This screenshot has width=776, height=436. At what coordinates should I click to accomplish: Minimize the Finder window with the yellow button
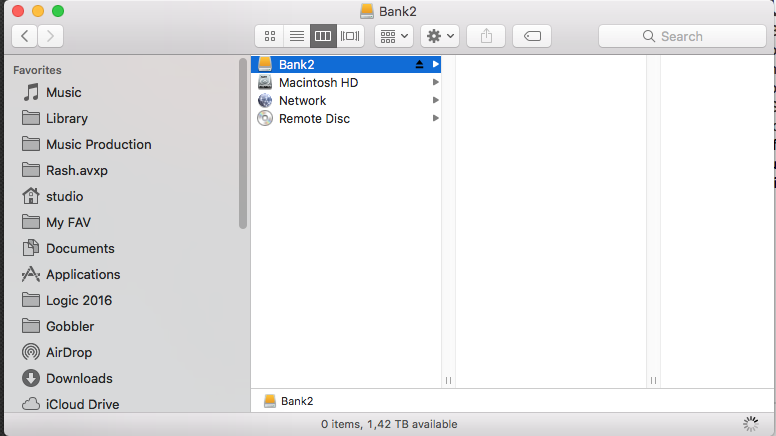point(38,11)
